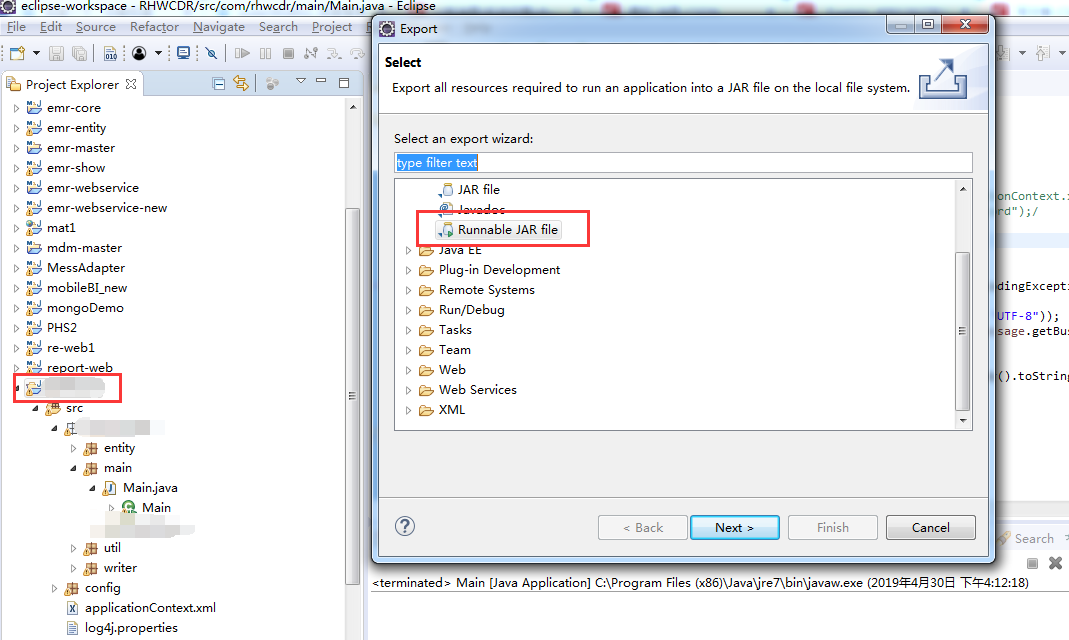Open the Export dialog help icon

(404, 525)
